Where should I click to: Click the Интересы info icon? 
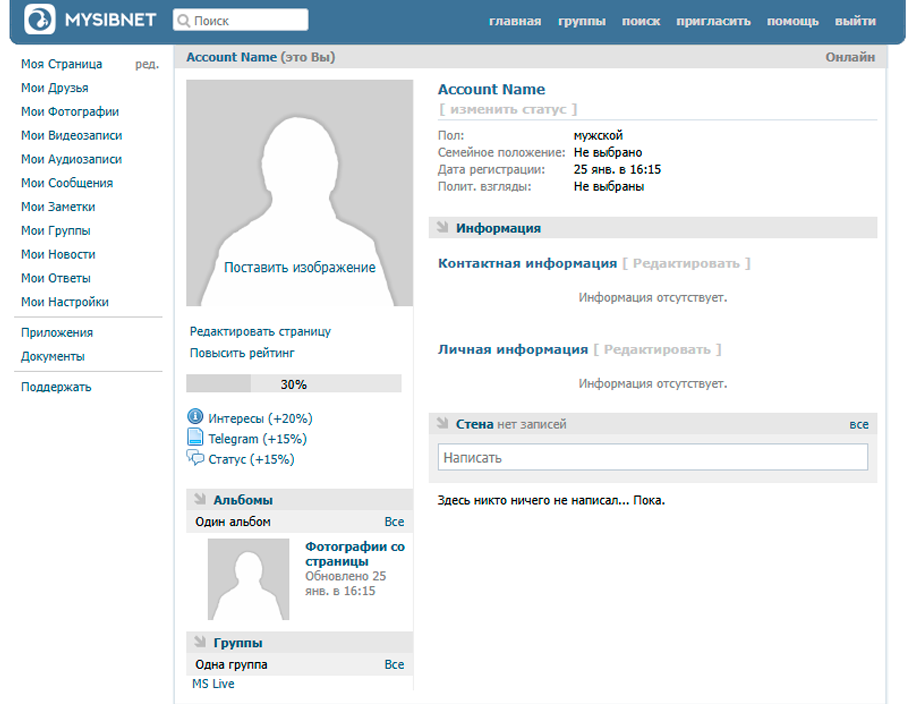195,417
